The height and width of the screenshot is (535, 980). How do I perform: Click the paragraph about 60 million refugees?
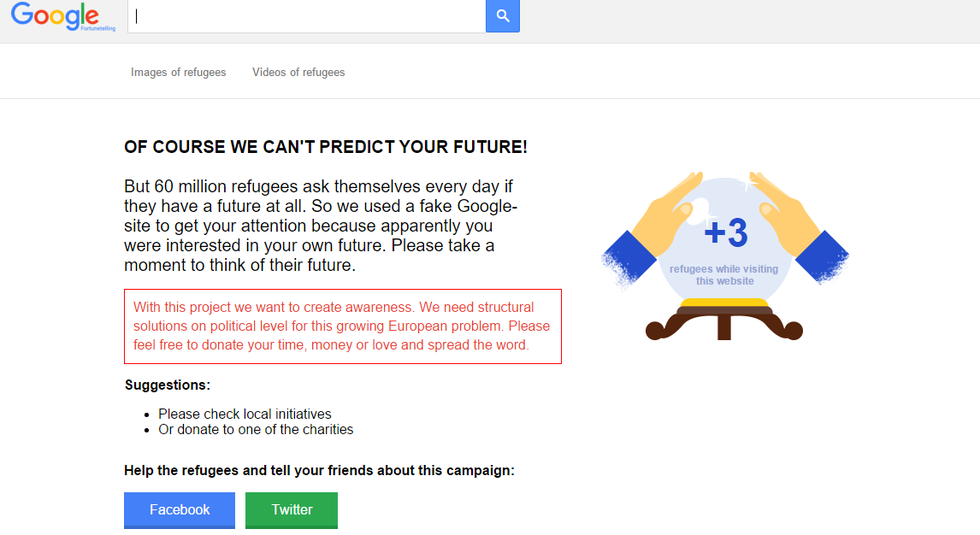[x=321, y=226]
